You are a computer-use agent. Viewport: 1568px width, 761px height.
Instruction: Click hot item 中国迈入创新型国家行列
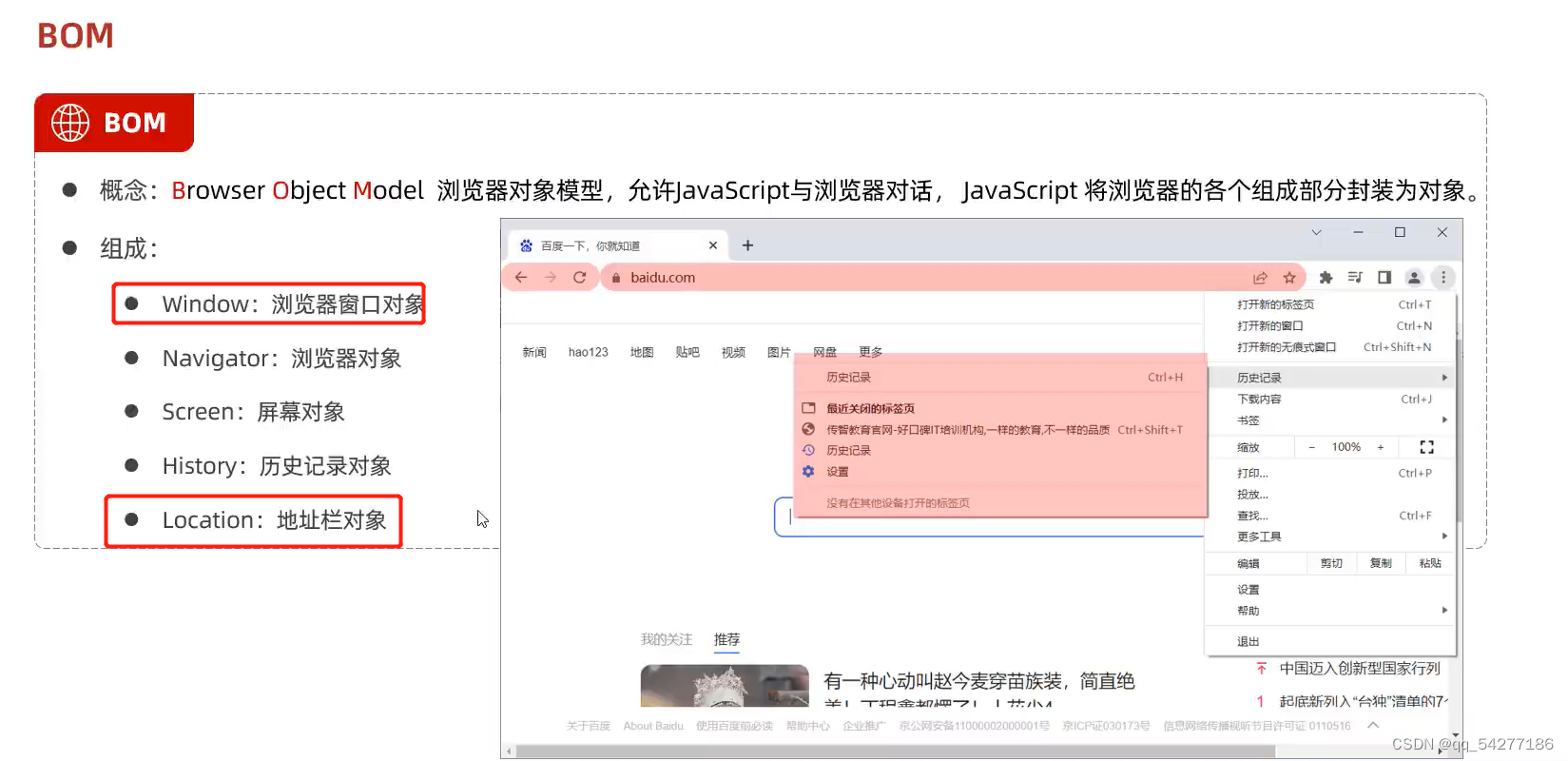point(1360,669)
